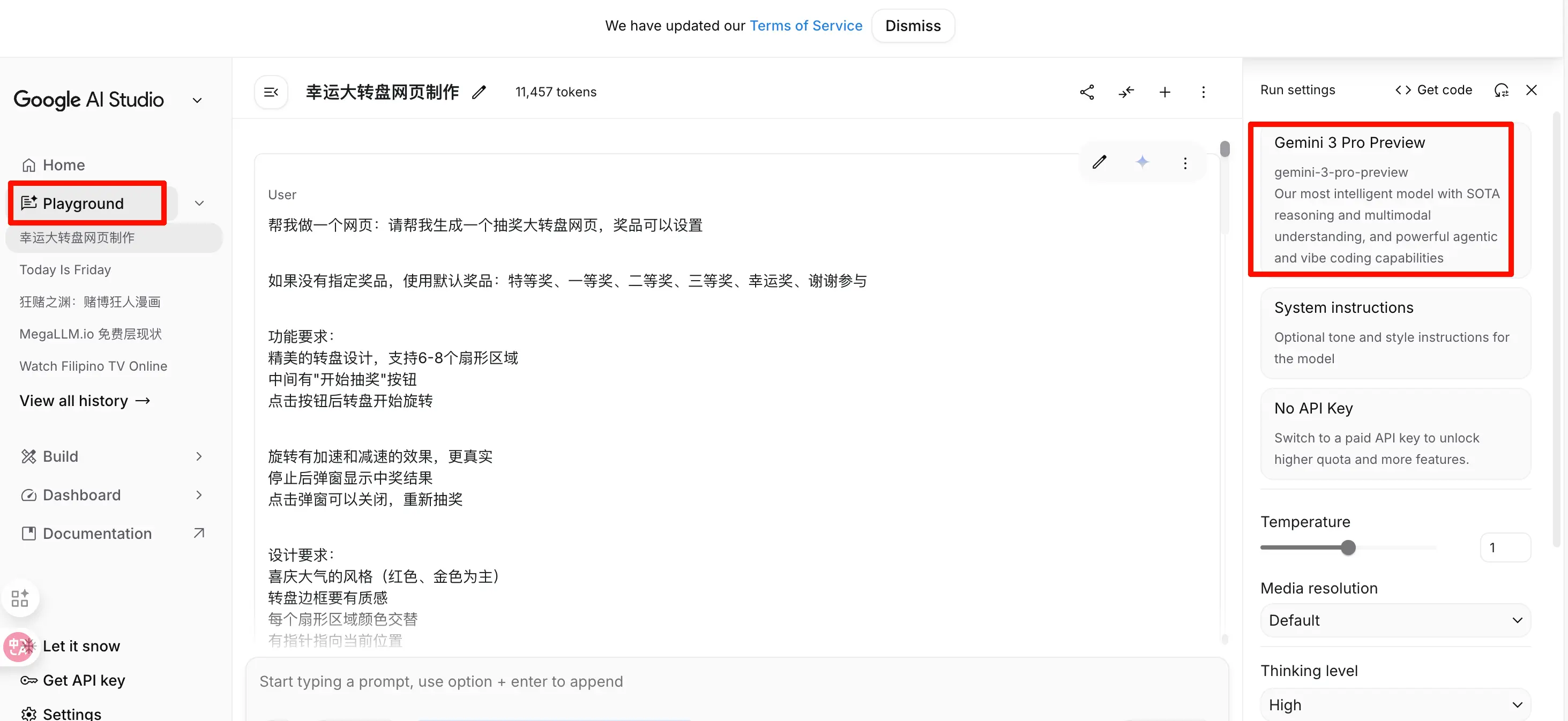1568x721 pixels.
Task: Edit user message with pencil icon
Action: [x=1099, y=162]
